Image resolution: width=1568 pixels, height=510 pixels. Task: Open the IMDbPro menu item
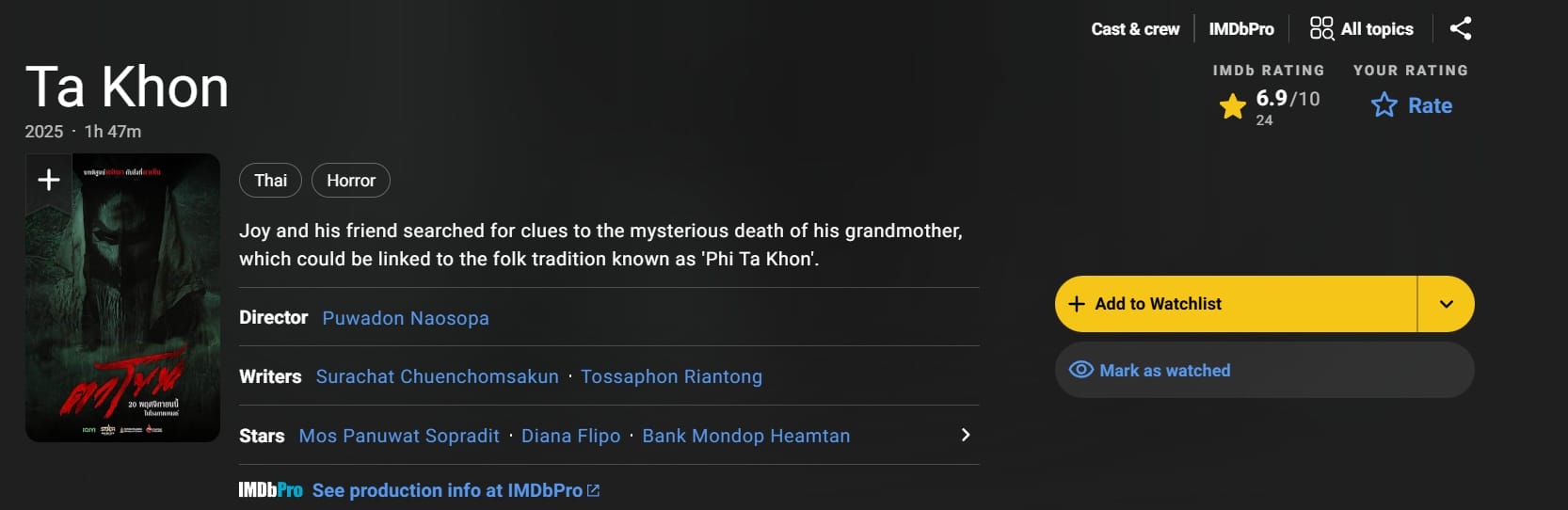[1241, 29]
